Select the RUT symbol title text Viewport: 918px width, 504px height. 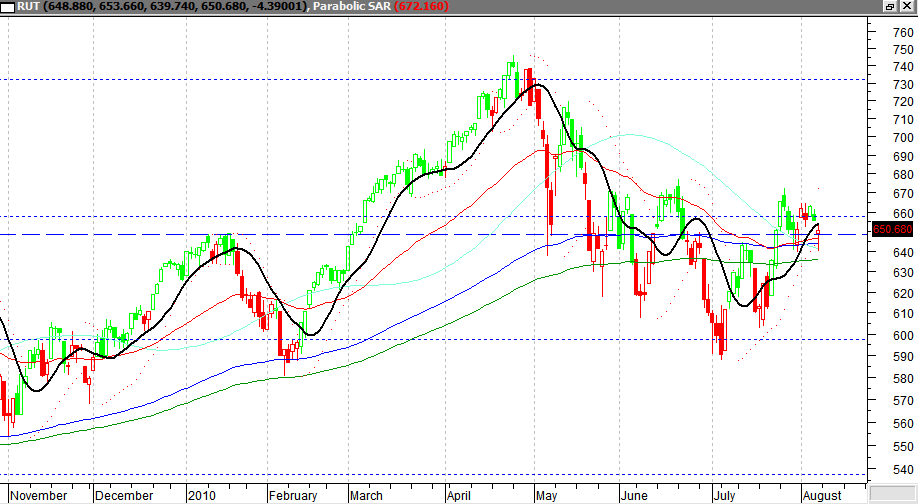[28, 6]
